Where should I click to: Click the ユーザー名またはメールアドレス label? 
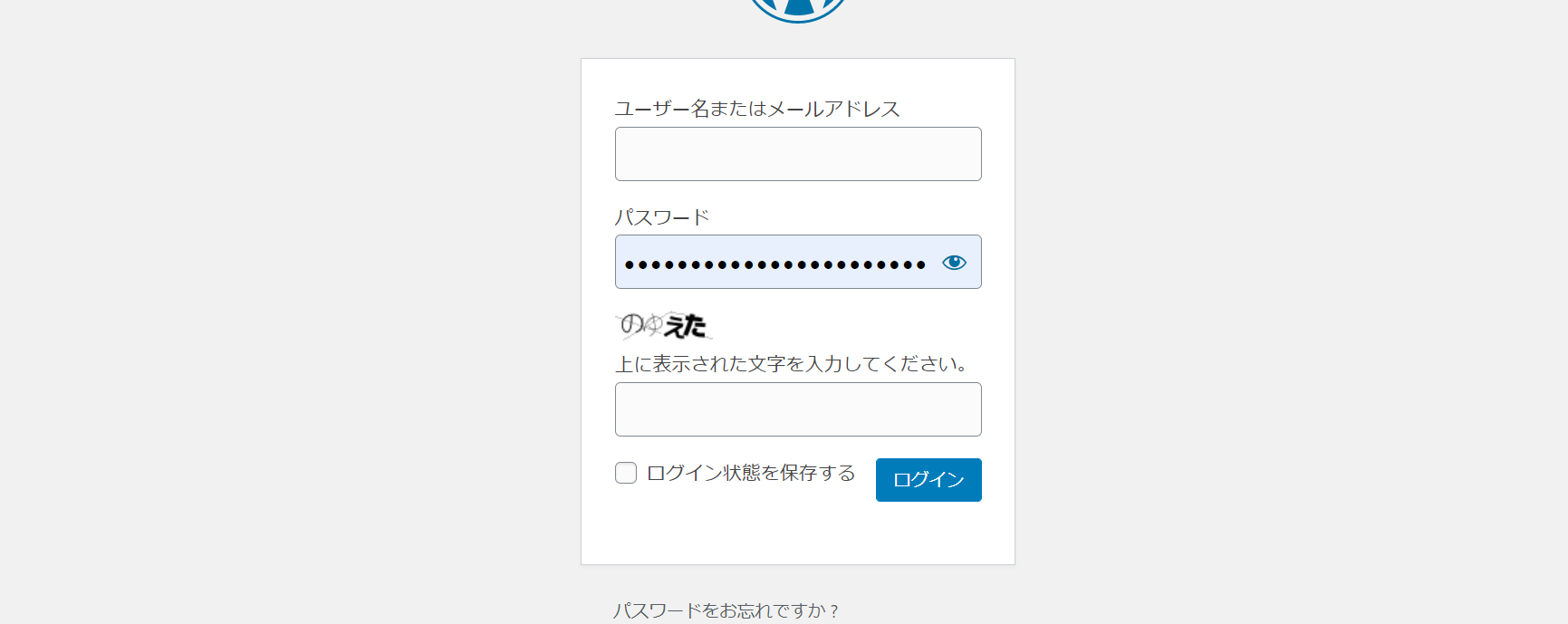(757, 110)
